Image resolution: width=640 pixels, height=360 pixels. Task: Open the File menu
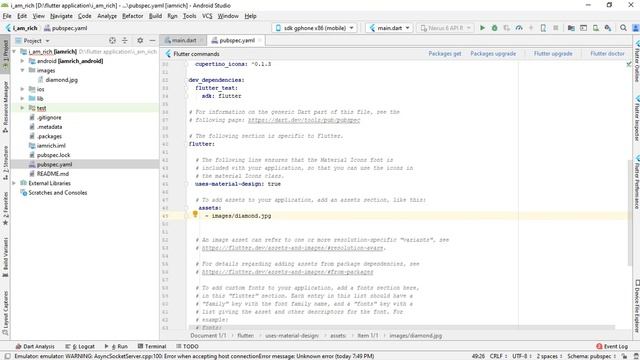[x=7, y=16]
